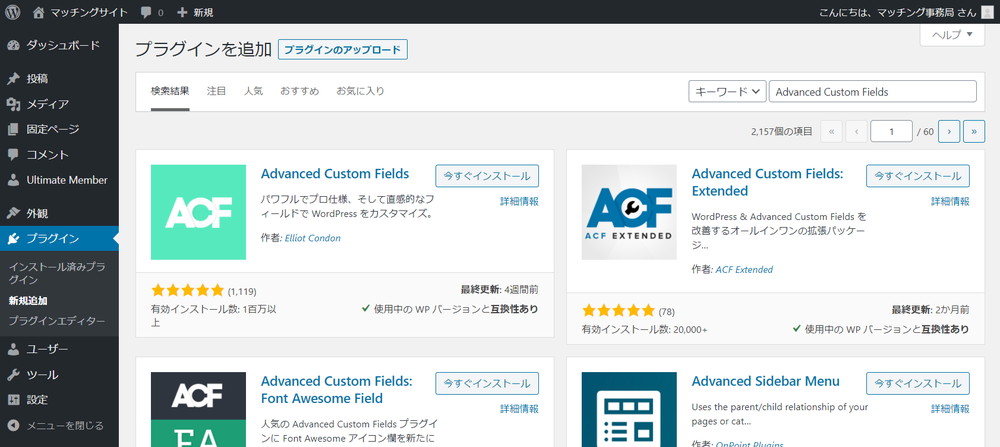
Task: Click the ツール wrench icon
Action: [13, 375]
